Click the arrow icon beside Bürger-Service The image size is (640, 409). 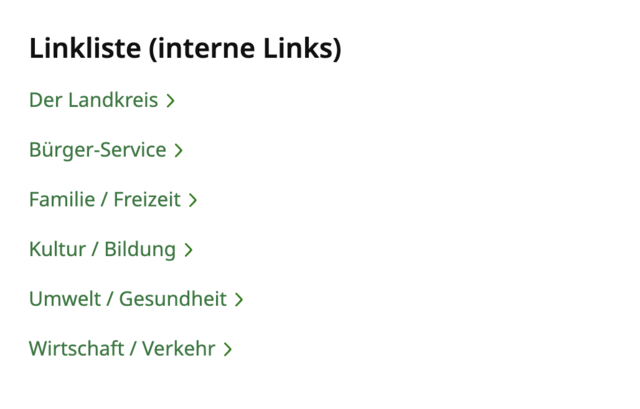[x=179, y=150]
